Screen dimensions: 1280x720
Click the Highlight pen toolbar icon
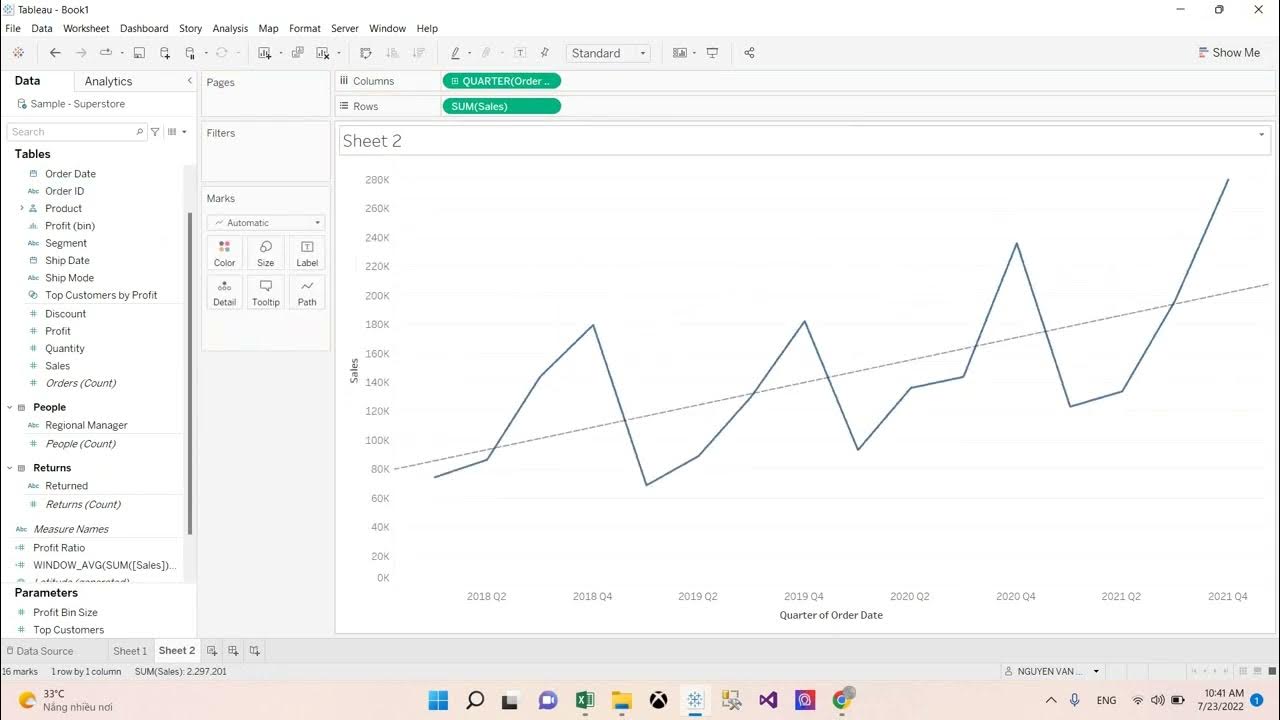(x=455, y=53)
